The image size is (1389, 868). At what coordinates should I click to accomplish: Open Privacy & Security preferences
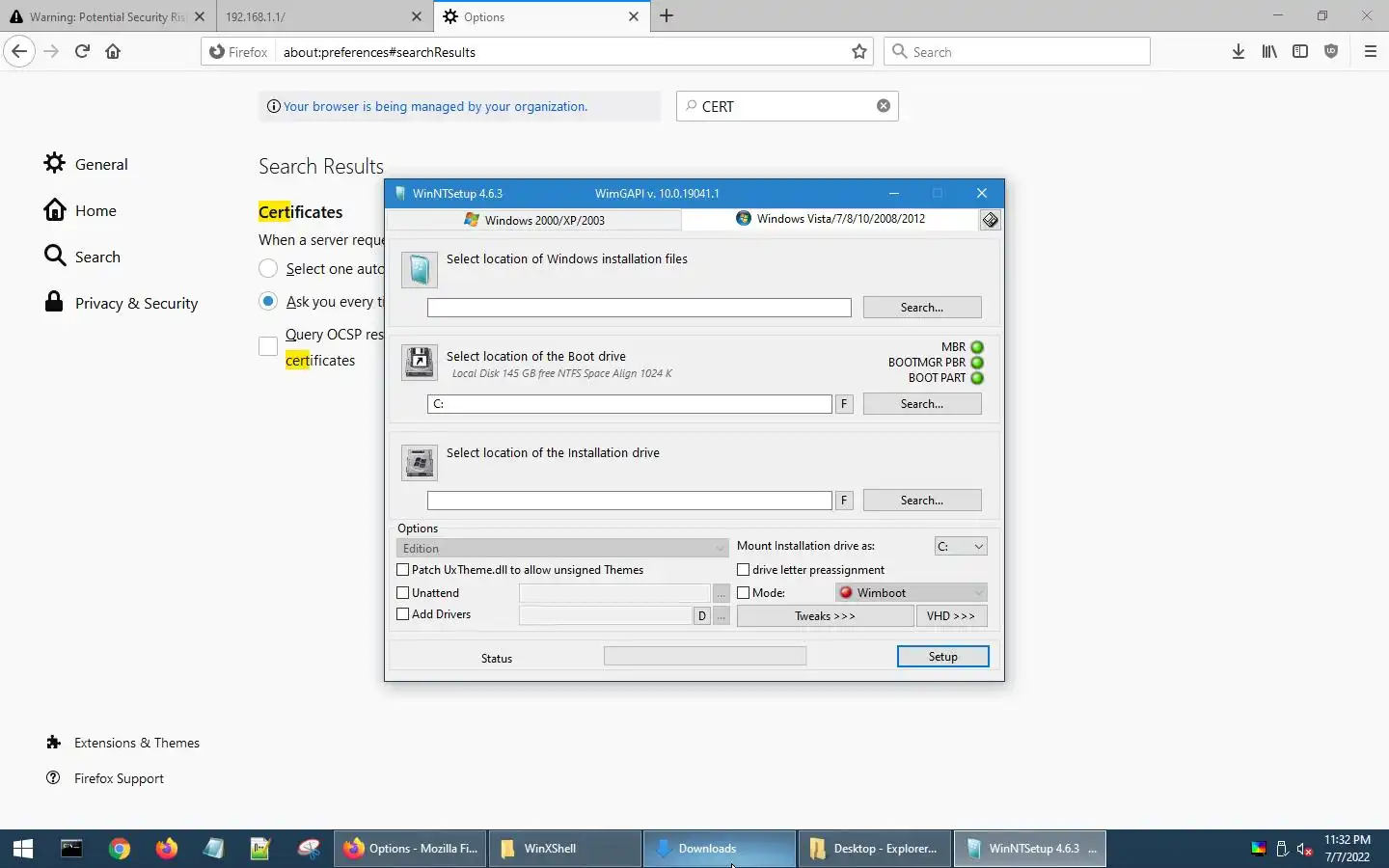[121, 303]
